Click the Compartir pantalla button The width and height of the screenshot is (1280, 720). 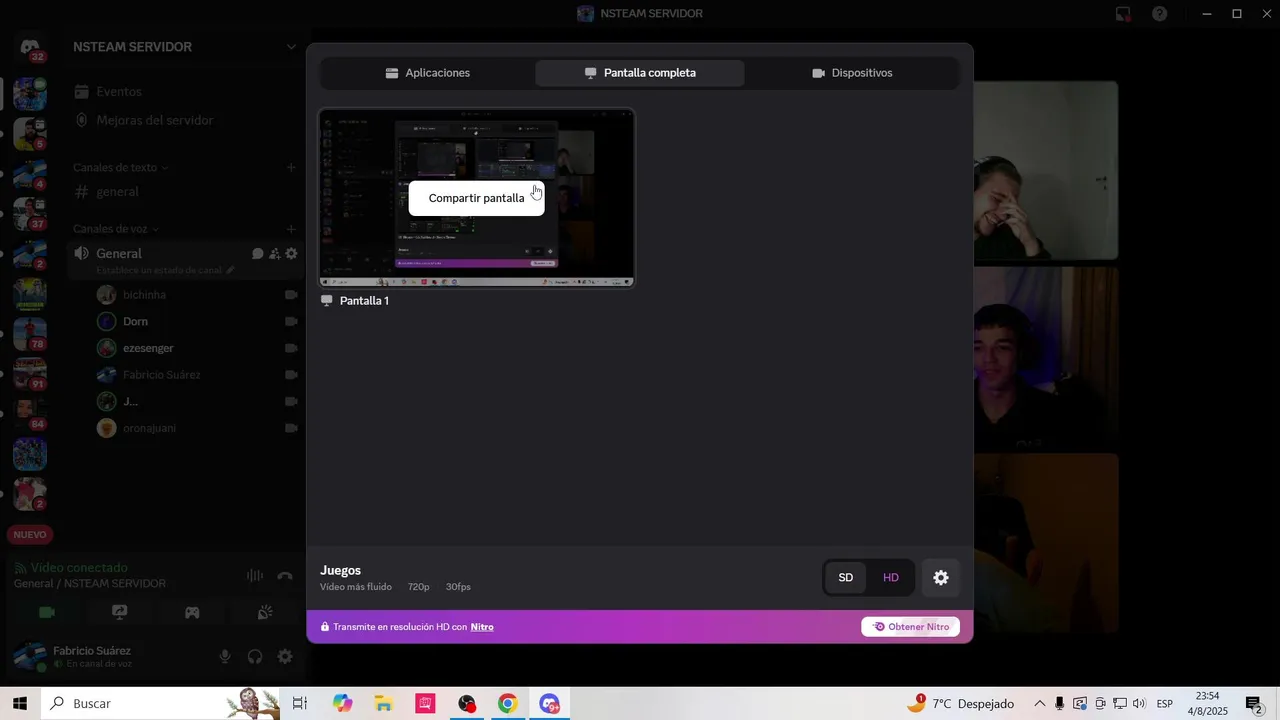[x=476, y=198]
